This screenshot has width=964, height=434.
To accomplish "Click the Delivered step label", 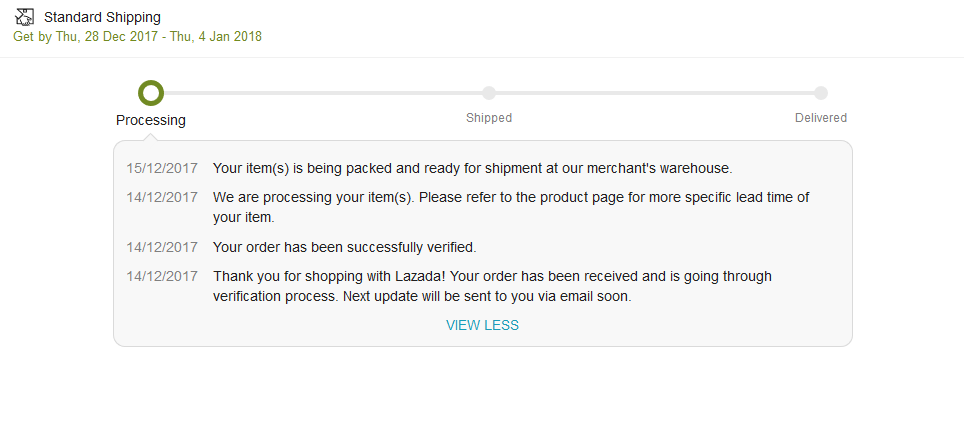I will point(821,118).
